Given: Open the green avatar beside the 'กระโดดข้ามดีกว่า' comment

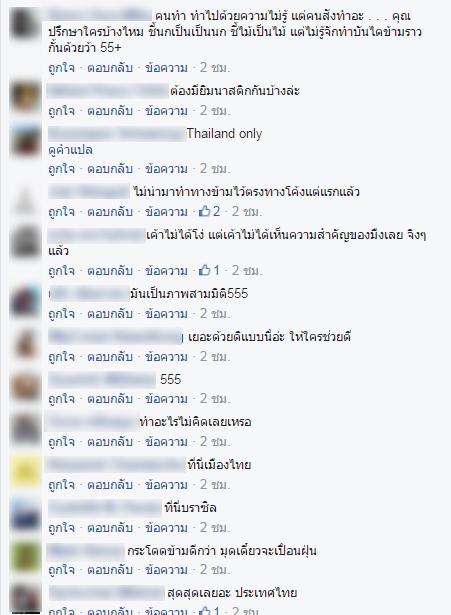Looking at the screenshot, I should point(25,557).
